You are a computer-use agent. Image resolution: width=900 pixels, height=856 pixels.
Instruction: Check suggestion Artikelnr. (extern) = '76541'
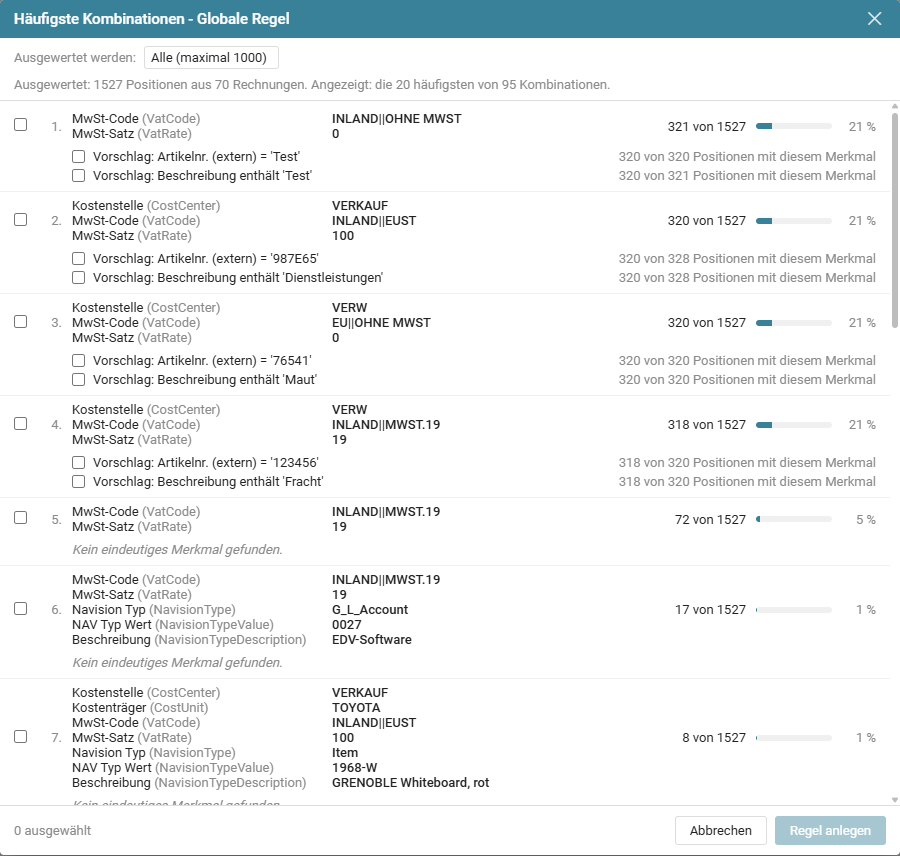click(79, 361)
